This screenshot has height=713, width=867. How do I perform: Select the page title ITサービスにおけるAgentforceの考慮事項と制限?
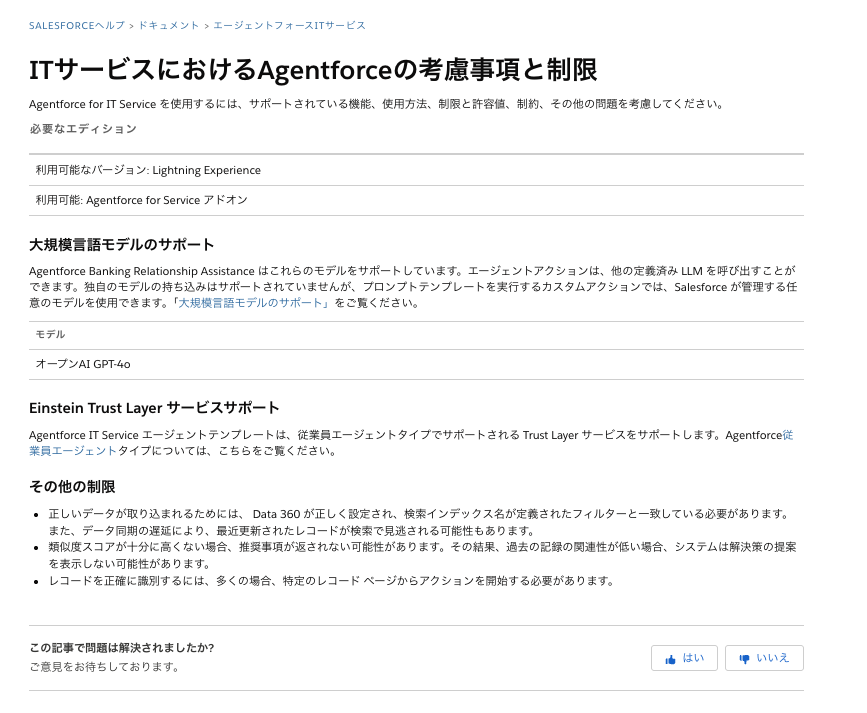pos(313,70)
